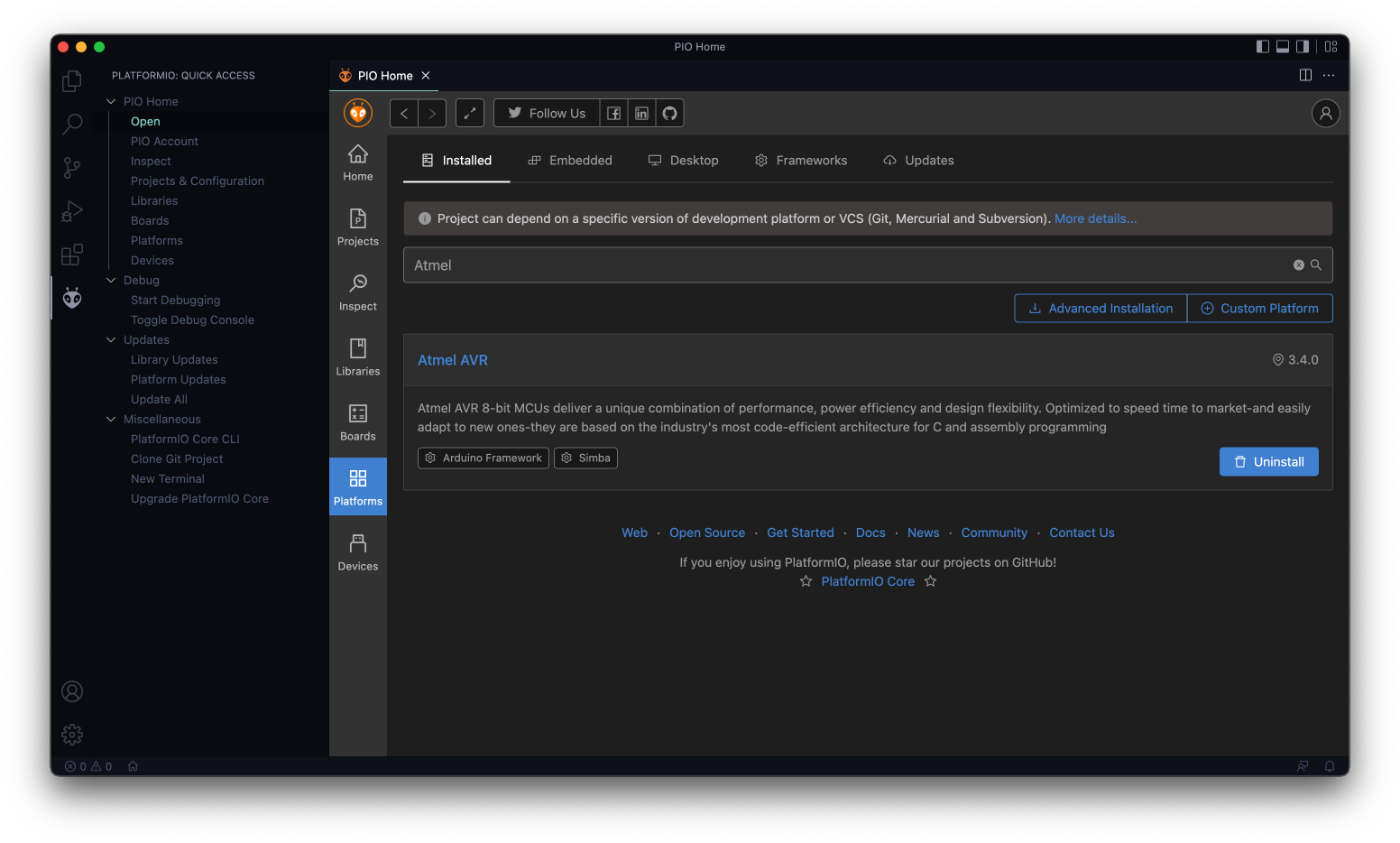Open editor More Actions ellipsis menu
The image size is (1400, 843).
1329,75
